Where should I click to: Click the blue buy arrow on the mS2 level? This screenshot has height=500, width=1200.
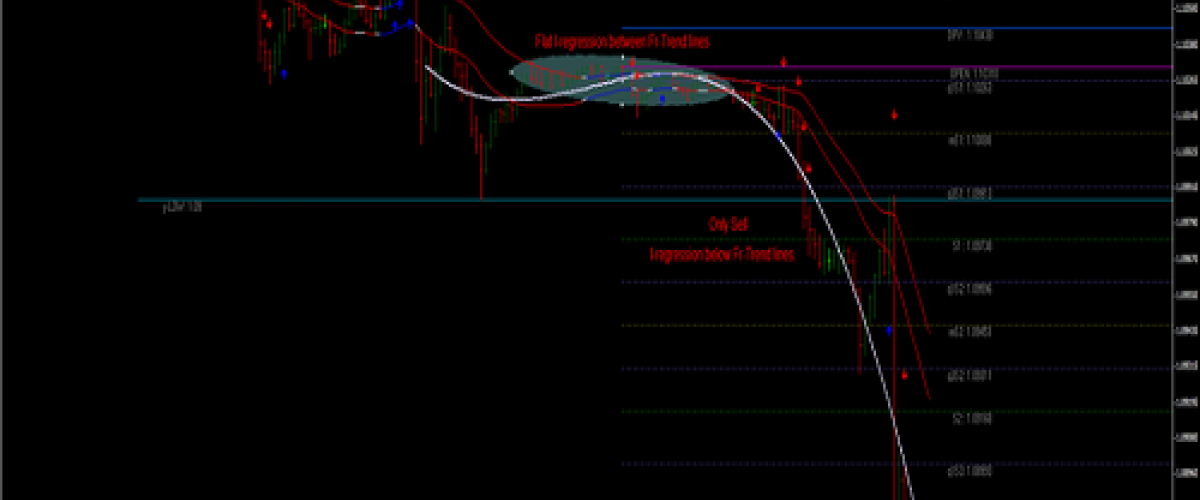point(889,329)
